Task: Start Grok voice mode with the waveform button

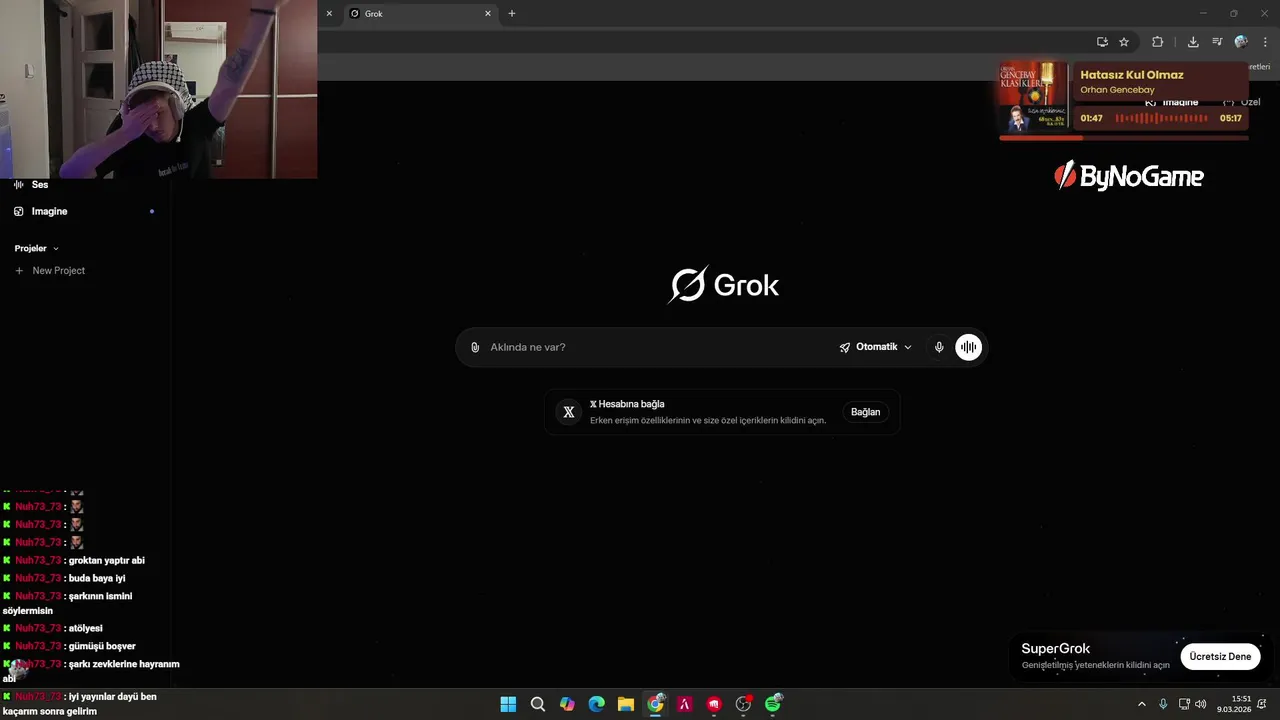Action: 968,347
